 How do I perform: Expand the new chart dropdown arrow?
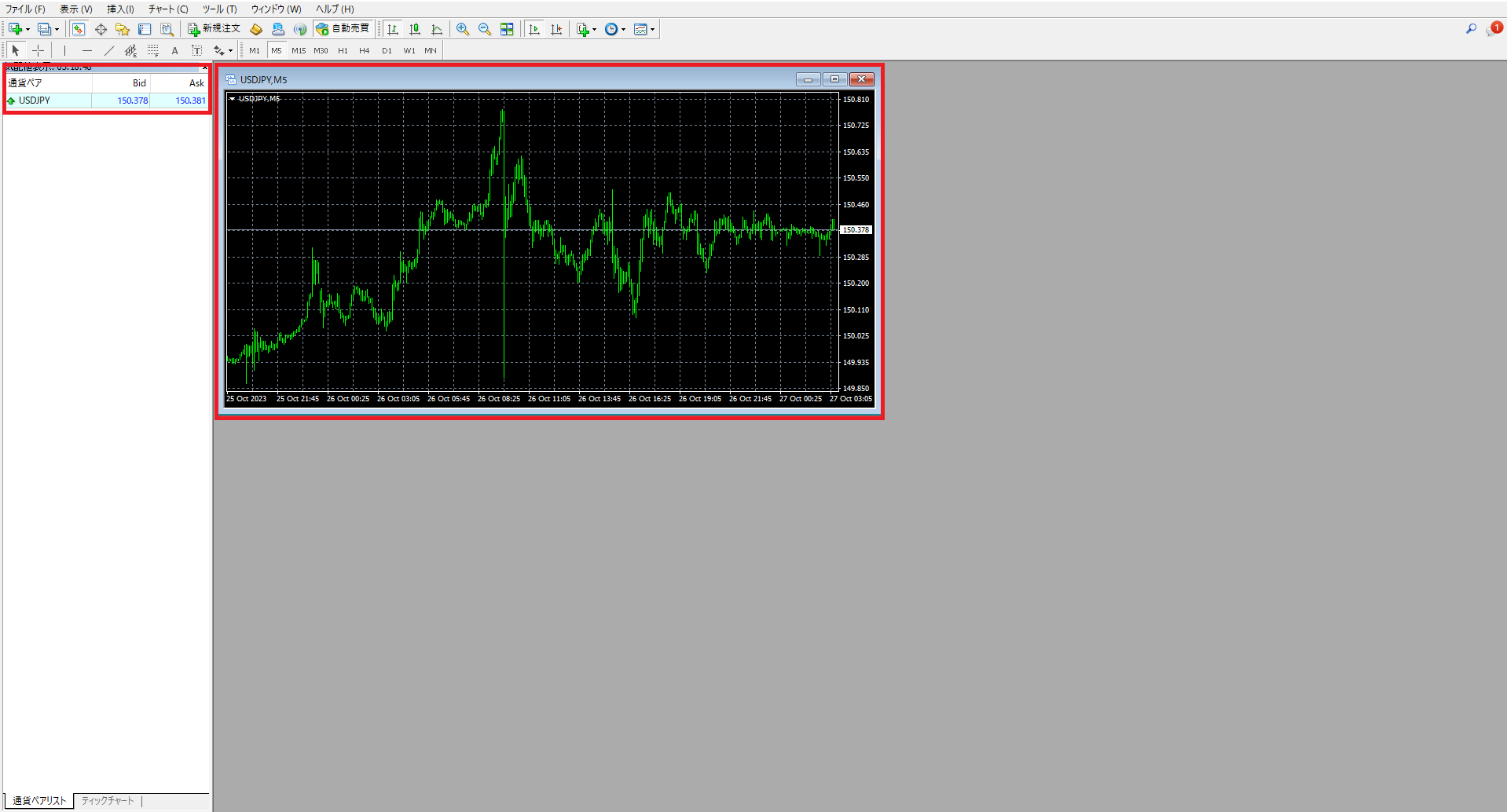tap(27, 30)
